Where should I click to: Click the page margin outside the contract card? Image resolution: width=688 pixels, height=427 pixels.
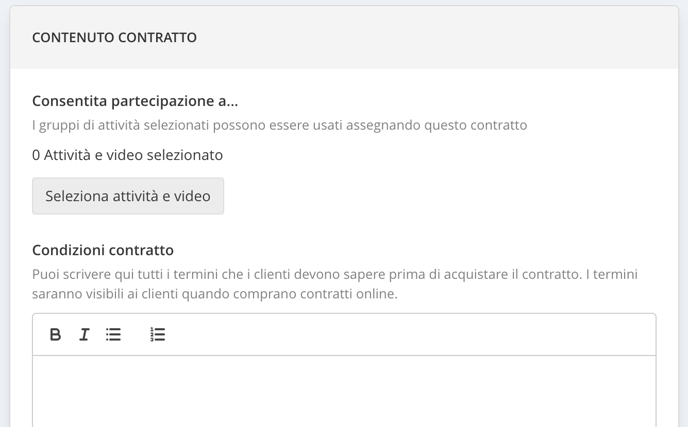point(4,219)
